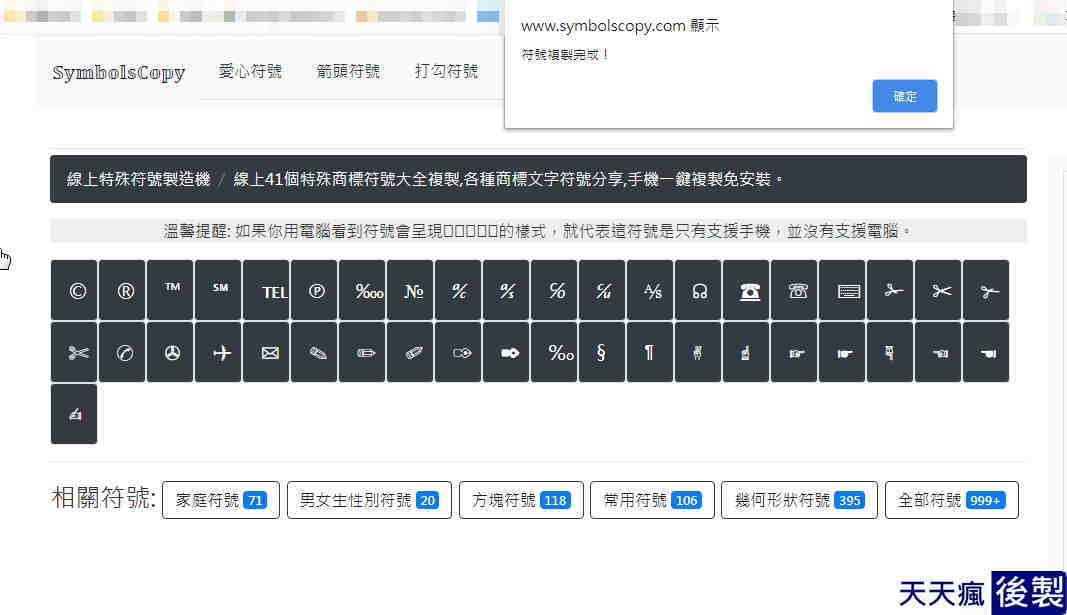
Task: Confirm the alert with 確定 button
Action: 904,96
